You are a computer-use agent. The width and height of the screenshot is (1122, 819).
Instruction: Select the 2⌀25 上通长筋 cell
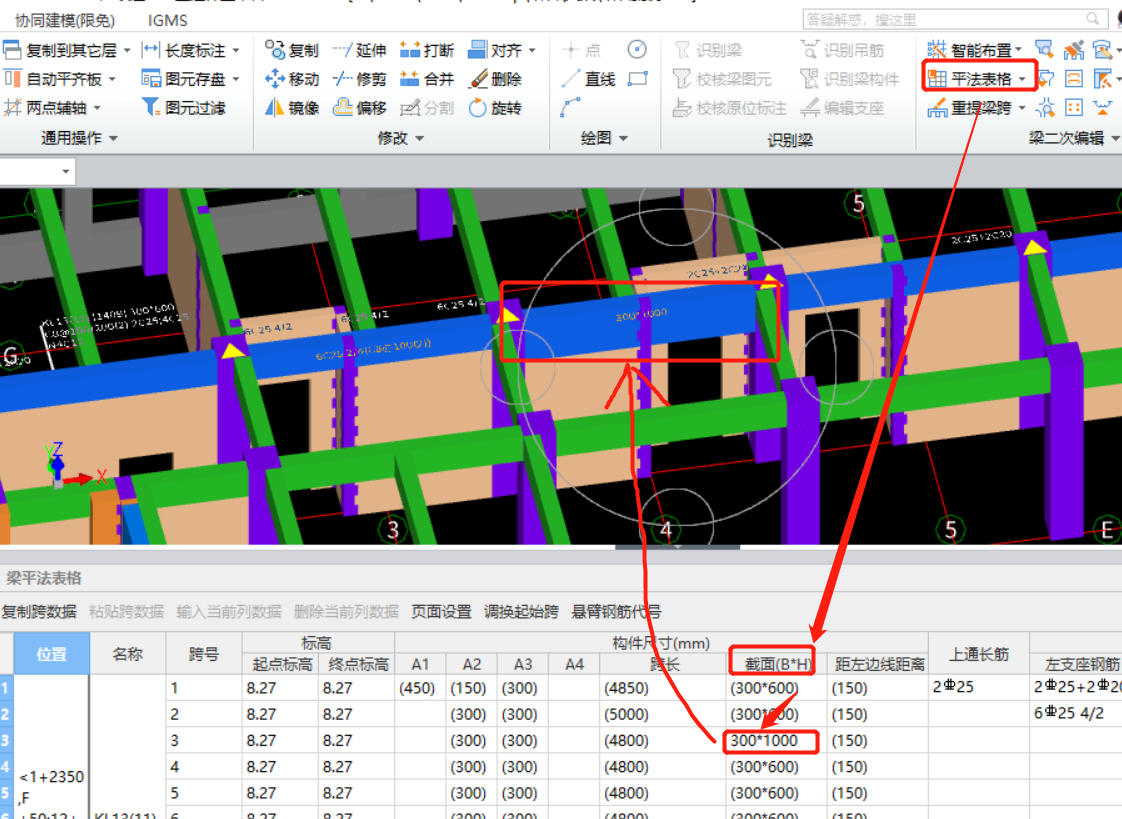coord(979,687)
